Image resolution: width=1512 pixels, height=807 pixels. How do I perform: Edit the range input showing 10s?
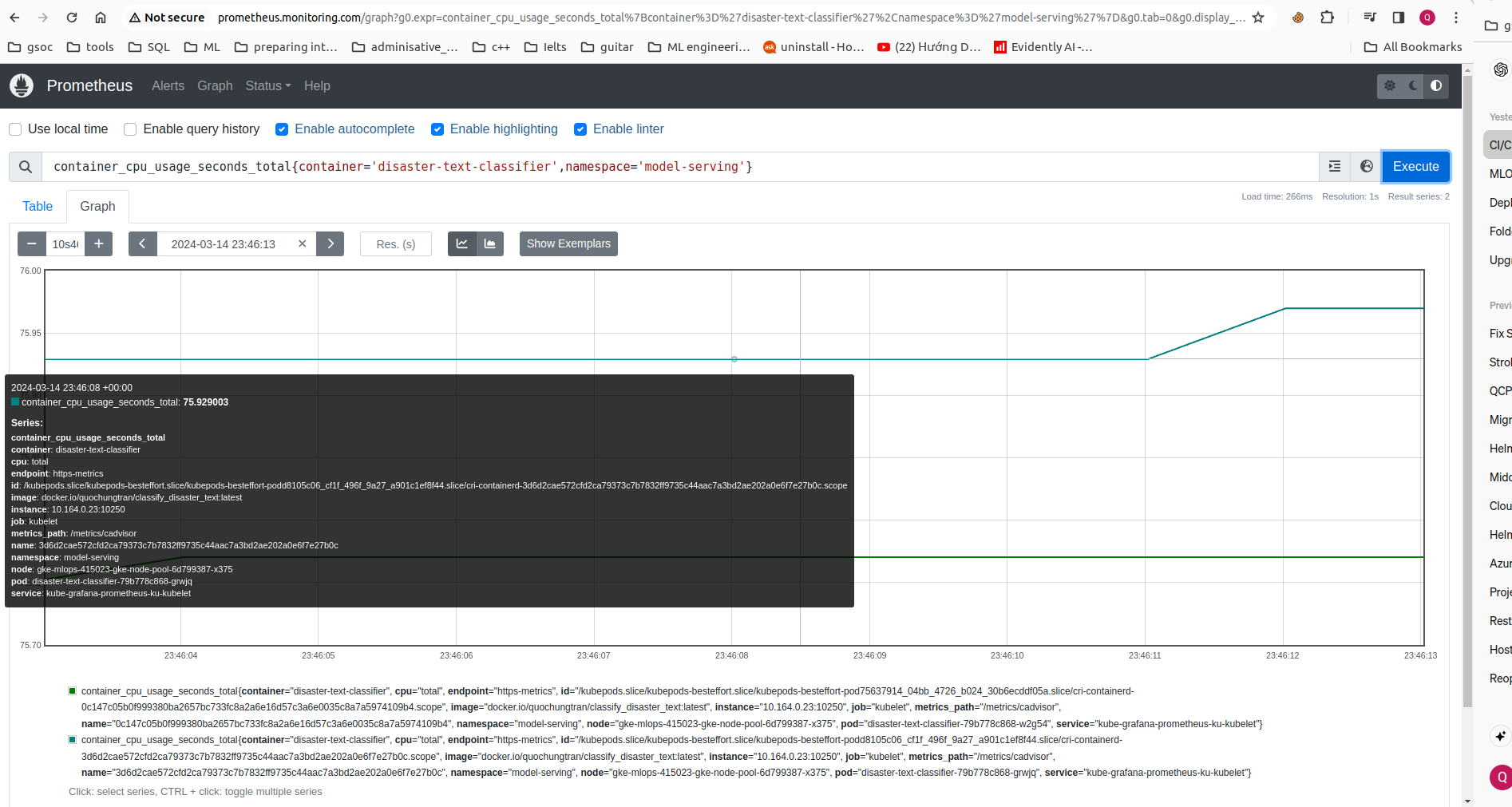pos(65,244)
